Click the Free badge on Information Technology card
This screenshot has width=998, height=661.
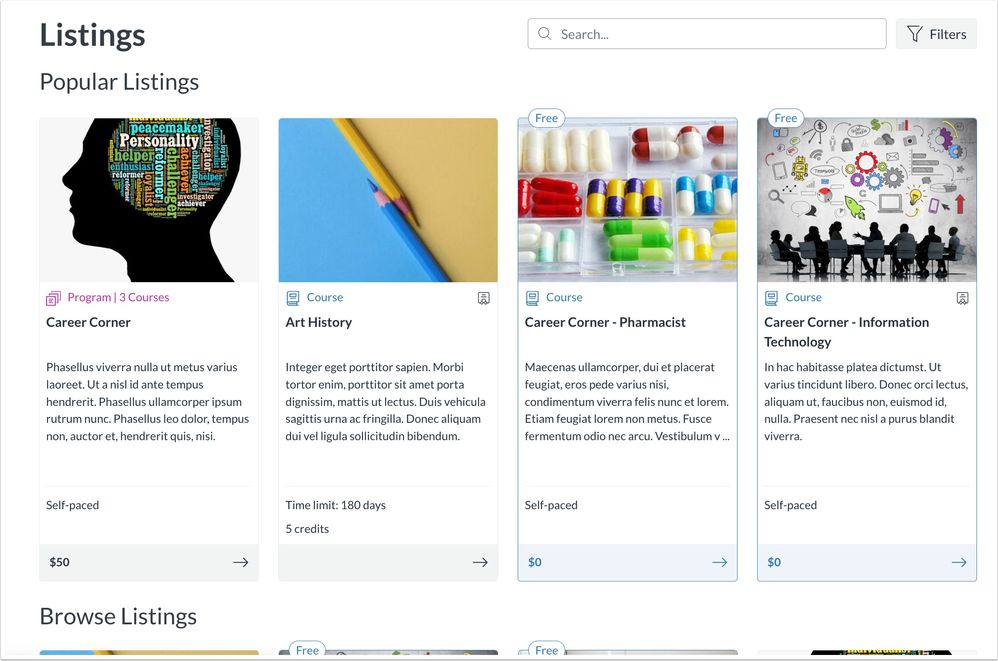[x=785, y=117]
